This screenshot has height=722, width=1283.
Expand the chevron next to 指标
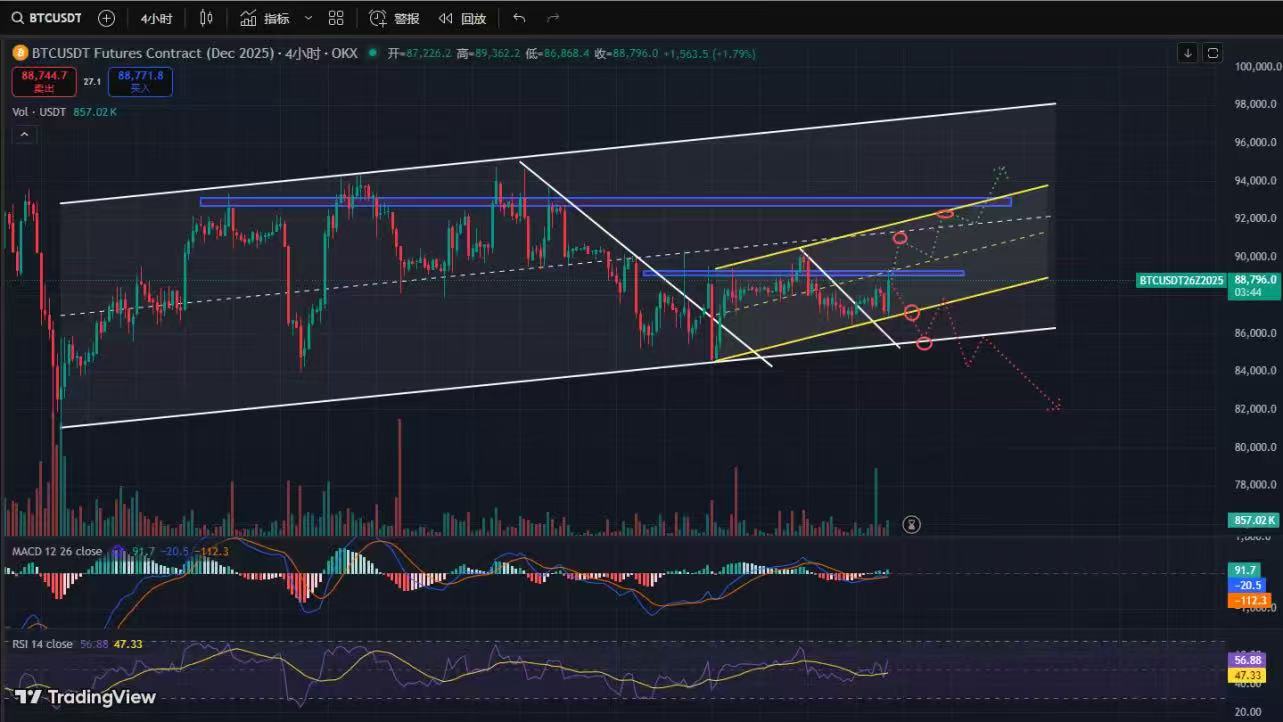click(308, 18)
